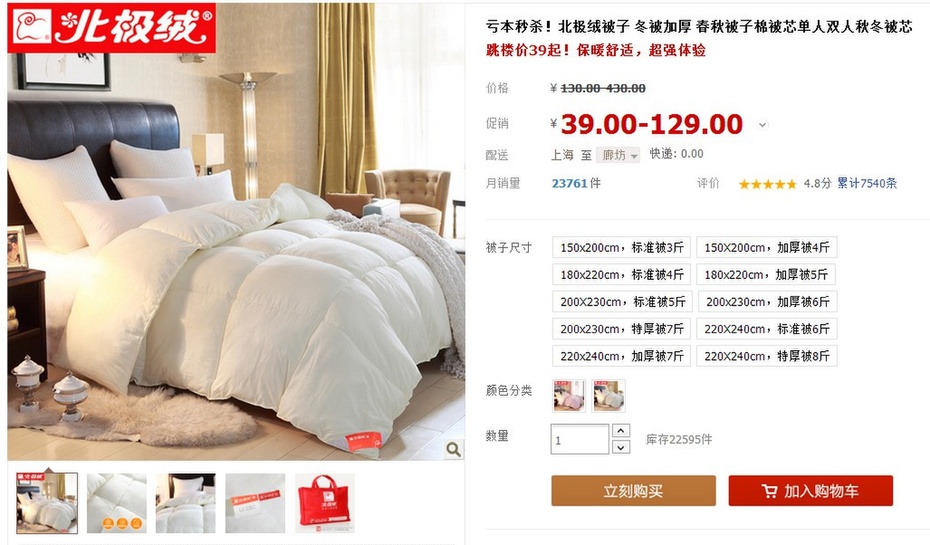Image resolution: width=930 pixels, height=545 pixels.
Task: Click the five-star rating icons
Action: tap(767, 184)
